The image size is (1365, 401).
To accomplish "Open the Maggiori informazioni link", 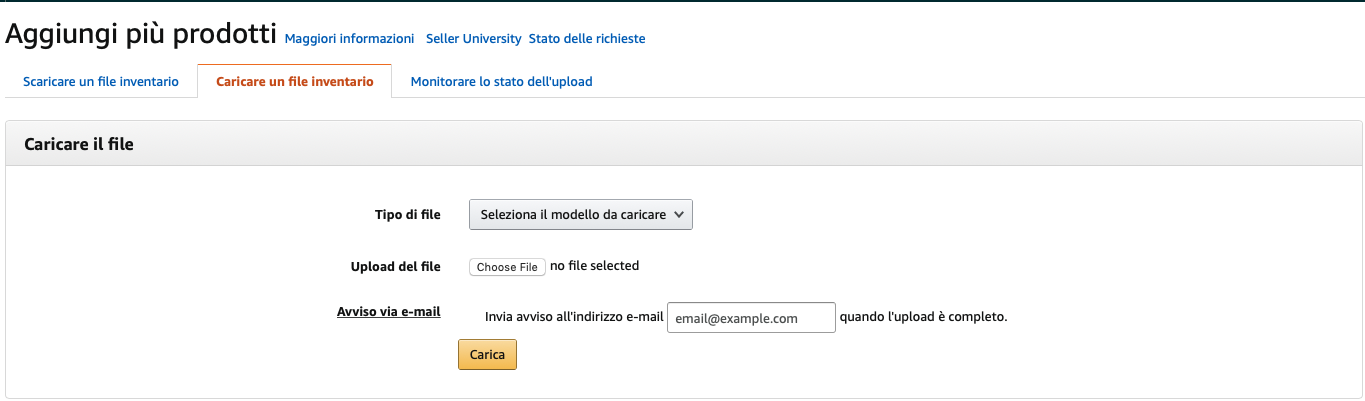I will click(x=349, y=39).
